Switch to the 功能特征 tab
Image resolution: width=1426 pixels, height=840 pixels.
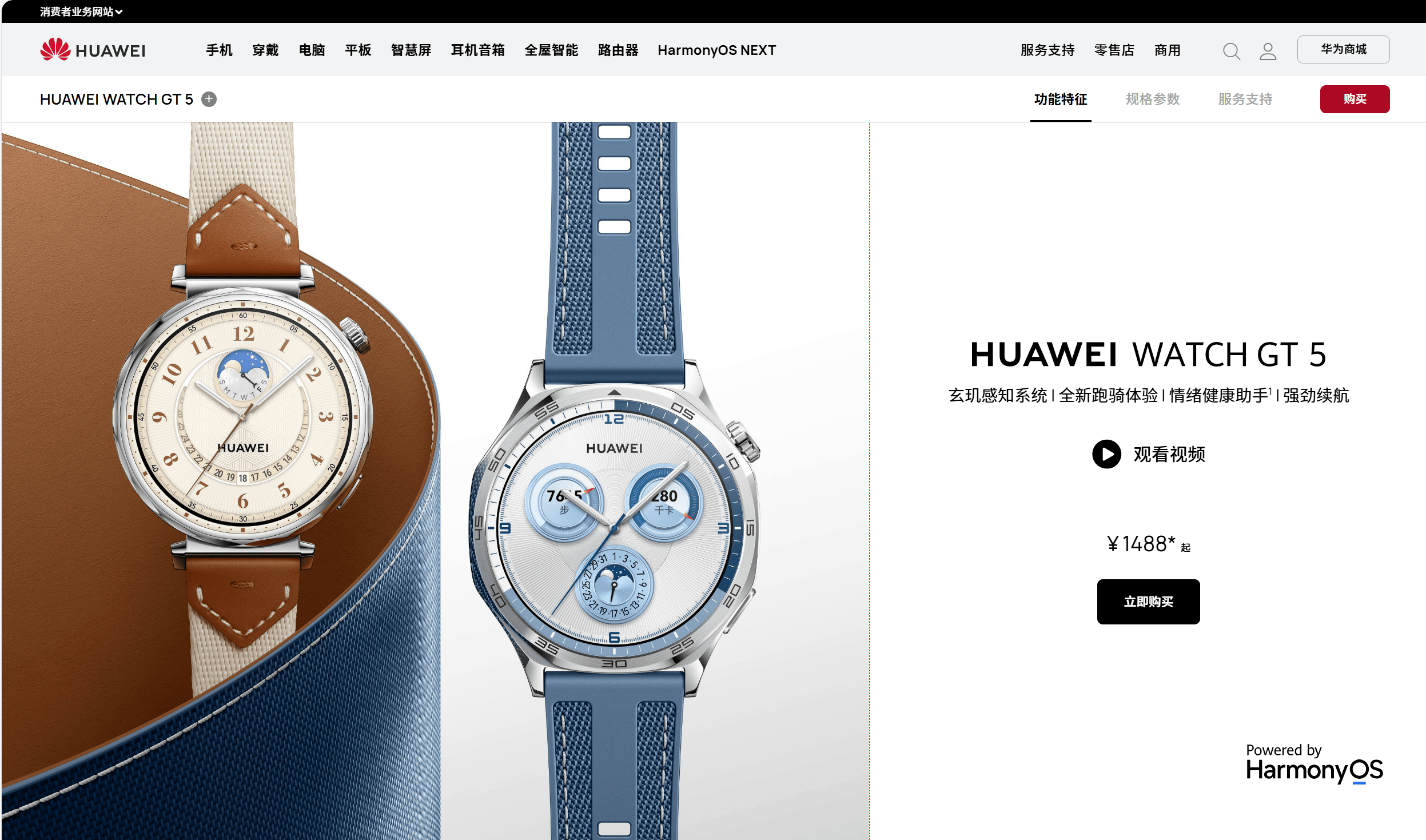[1061, 99]
